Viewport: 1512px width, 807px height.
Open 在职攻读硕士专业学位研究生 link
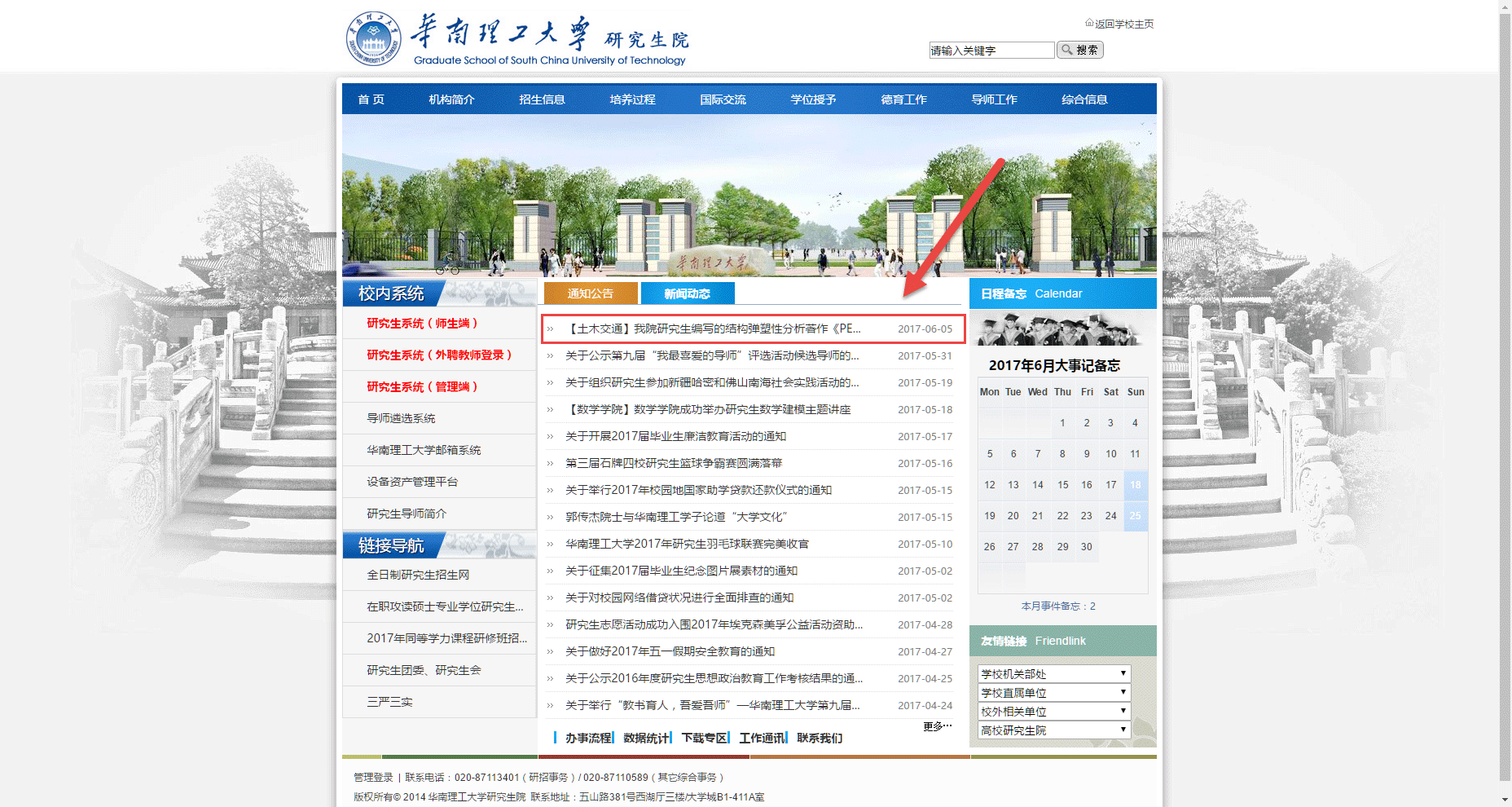click(x=445, y=606)
